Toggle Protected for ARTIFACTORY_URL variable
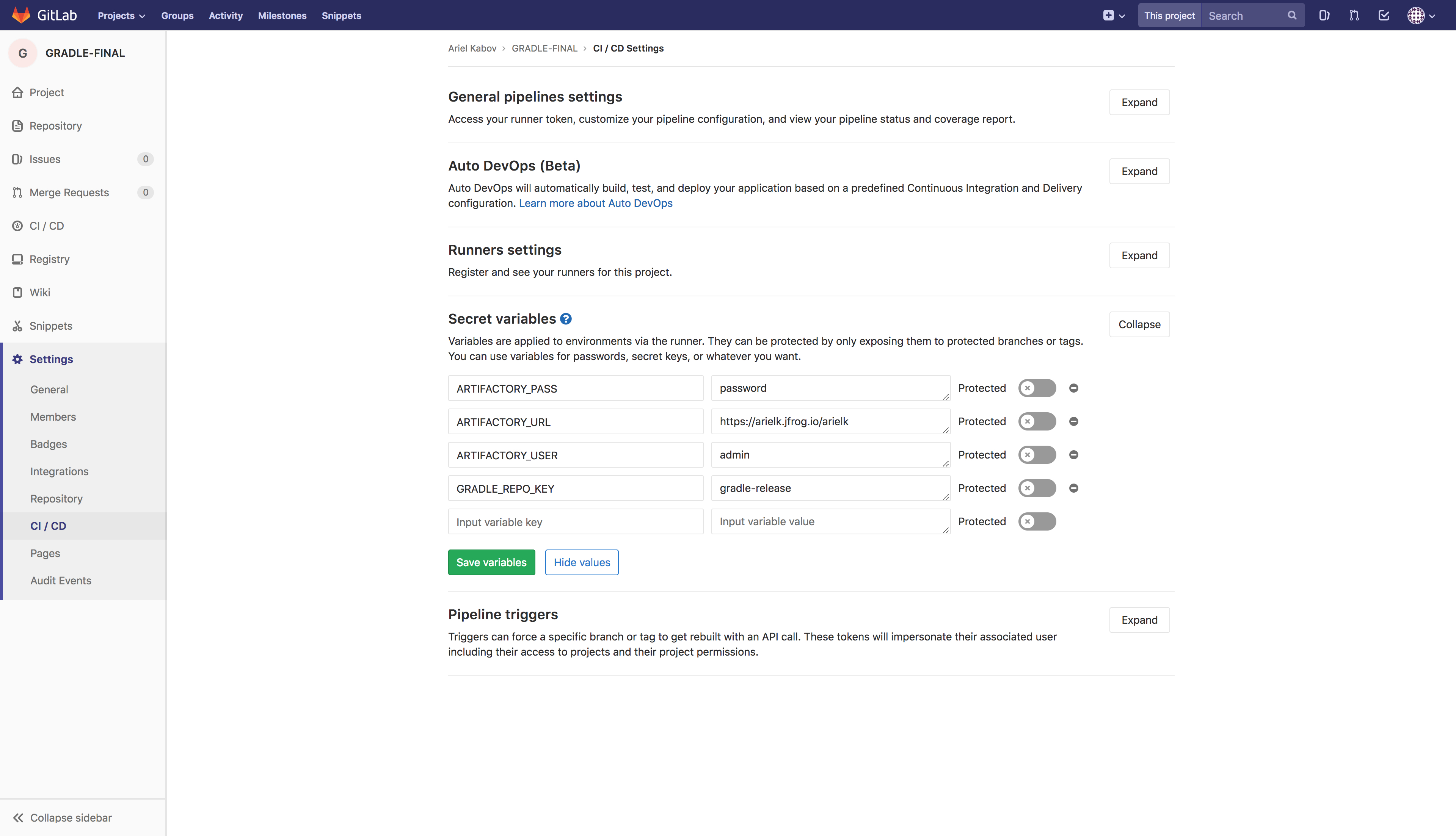1456x836 pixels. (1037, 421)
